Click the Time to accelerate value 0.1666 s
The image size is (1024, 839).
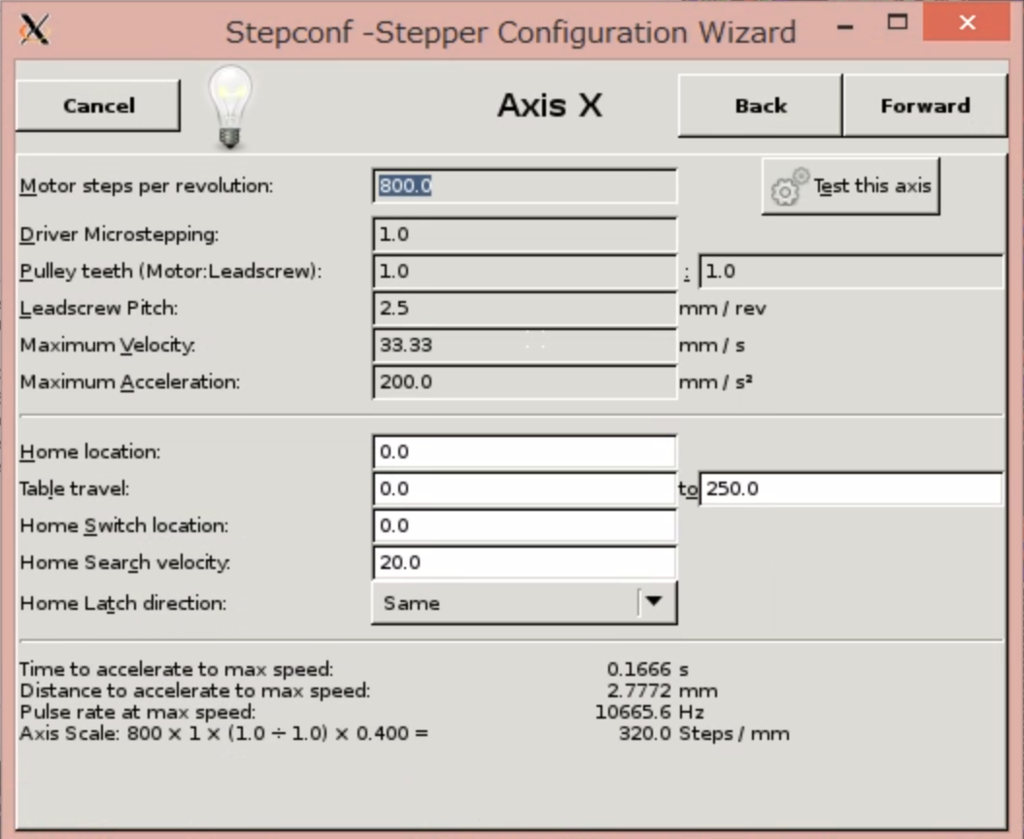[x=647, y=669]
